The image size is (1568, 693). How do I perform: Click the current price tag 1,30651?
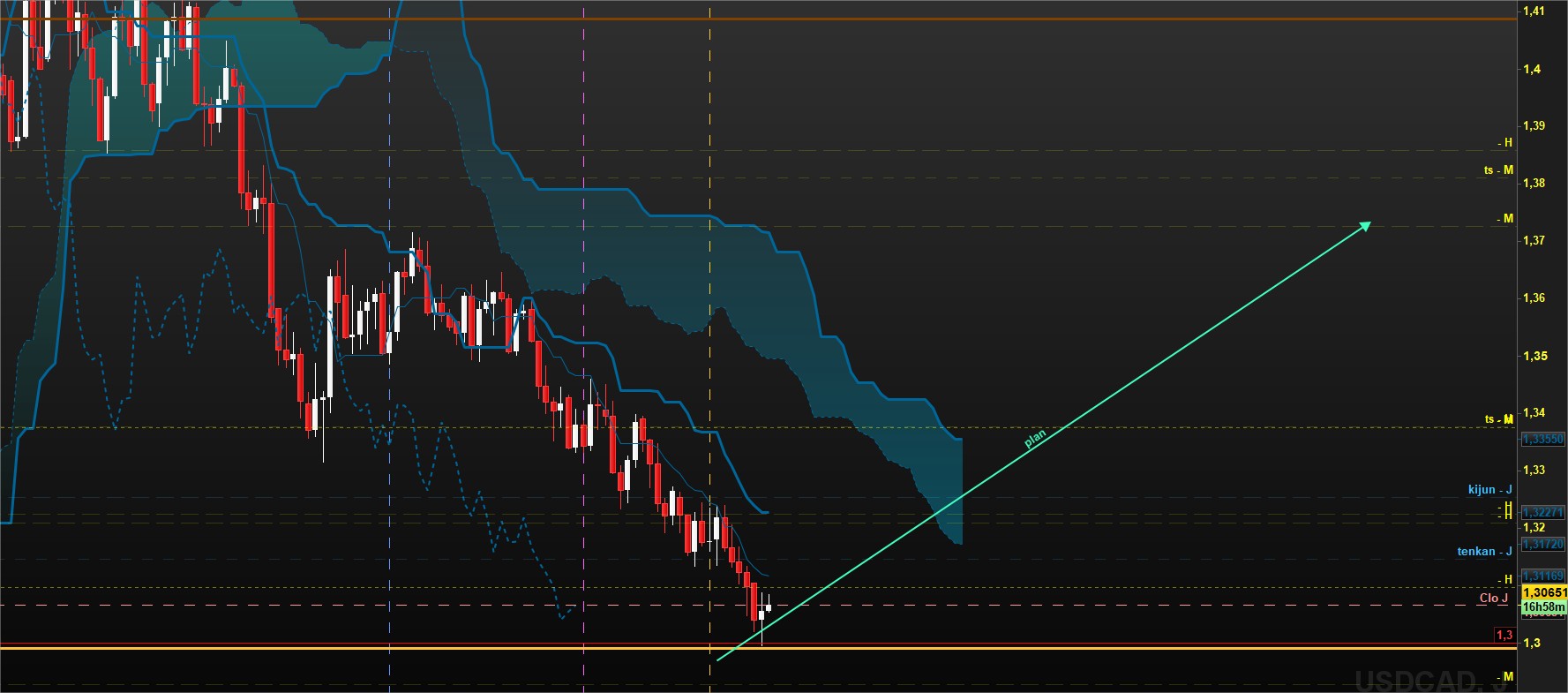coord(1543,592)
